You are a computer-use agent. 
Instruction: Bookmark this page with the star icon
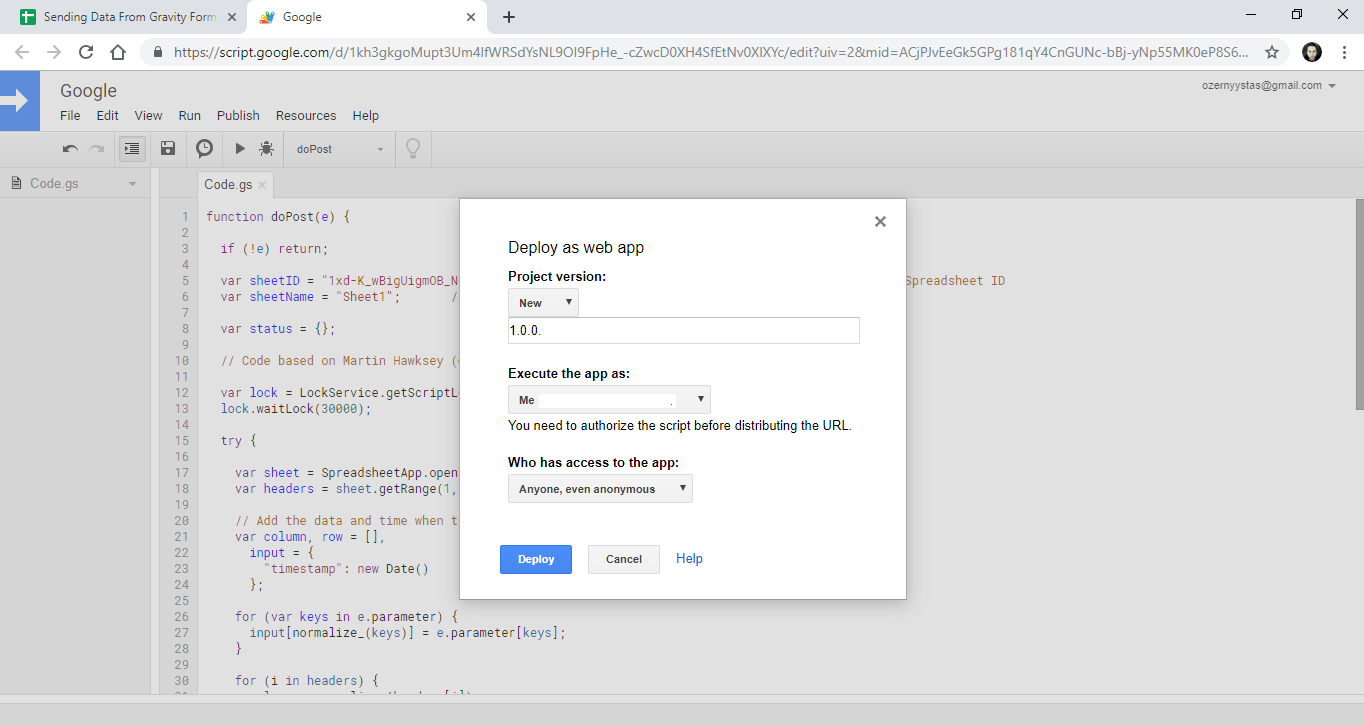[x=1272, y=52]
